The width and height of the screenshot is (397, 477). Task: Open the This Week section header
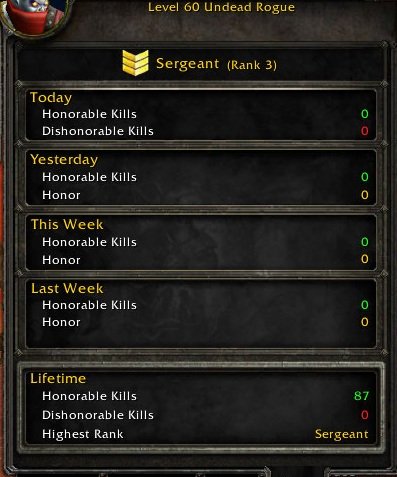67,224
